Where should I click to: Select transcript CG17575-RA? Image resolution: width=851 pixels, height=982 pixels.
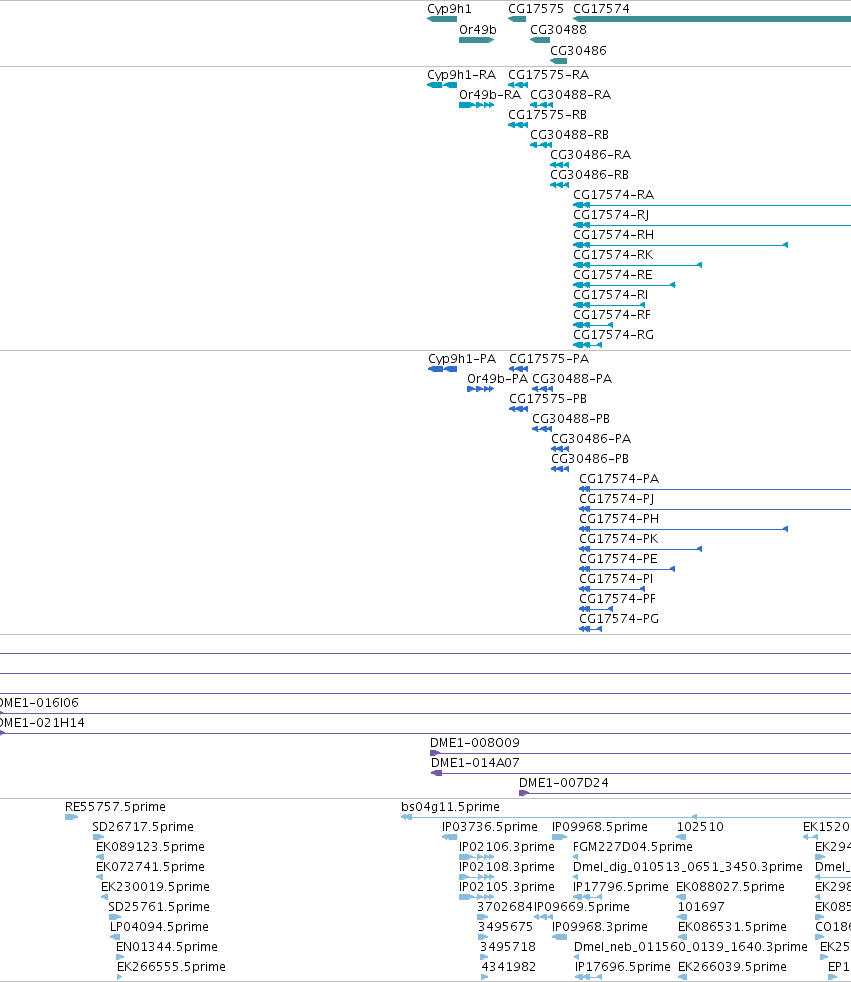tap(549, 75)
